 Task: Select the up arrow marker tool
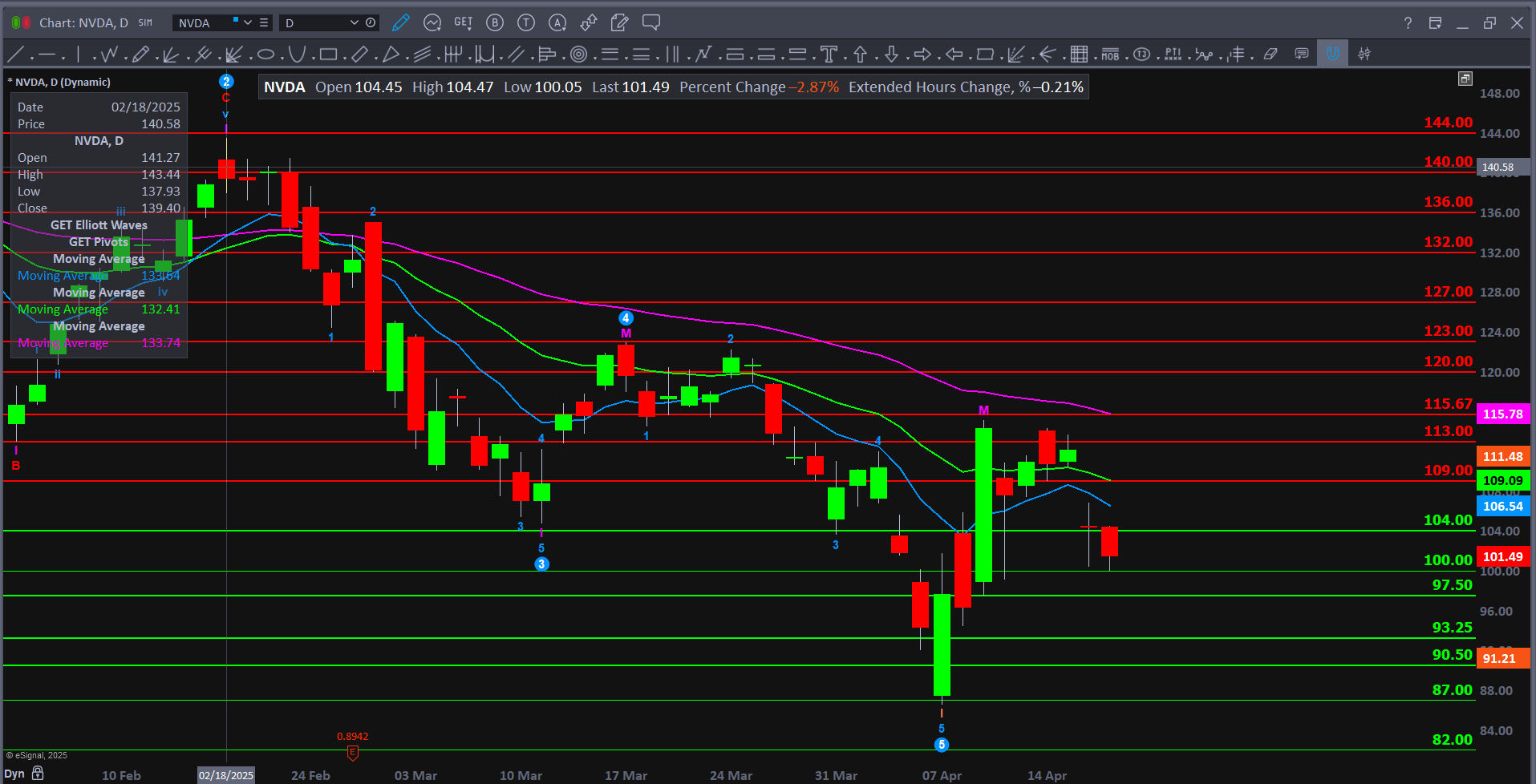click(860, 55)
